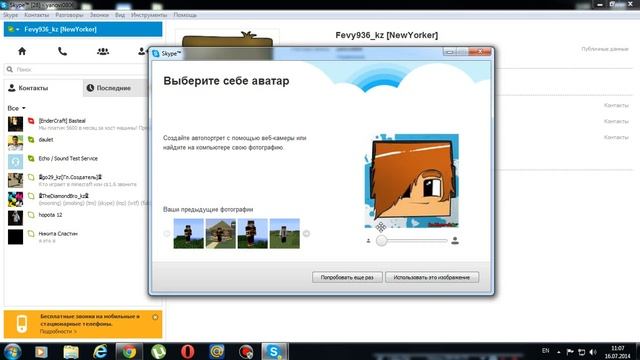Click the small person zoom-out icon
640x360 pixels.
pyautogui.click(x=368, y=241)
